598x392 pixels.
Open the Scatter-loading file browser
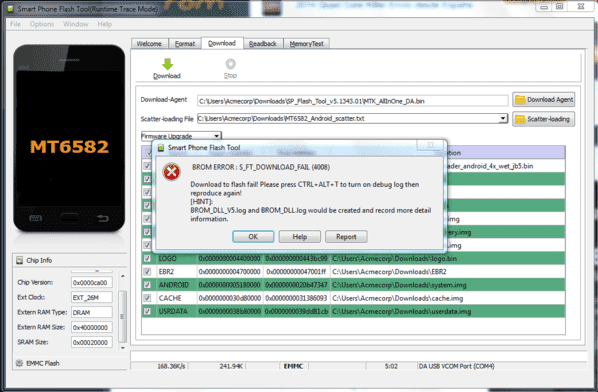pos(544,119)
